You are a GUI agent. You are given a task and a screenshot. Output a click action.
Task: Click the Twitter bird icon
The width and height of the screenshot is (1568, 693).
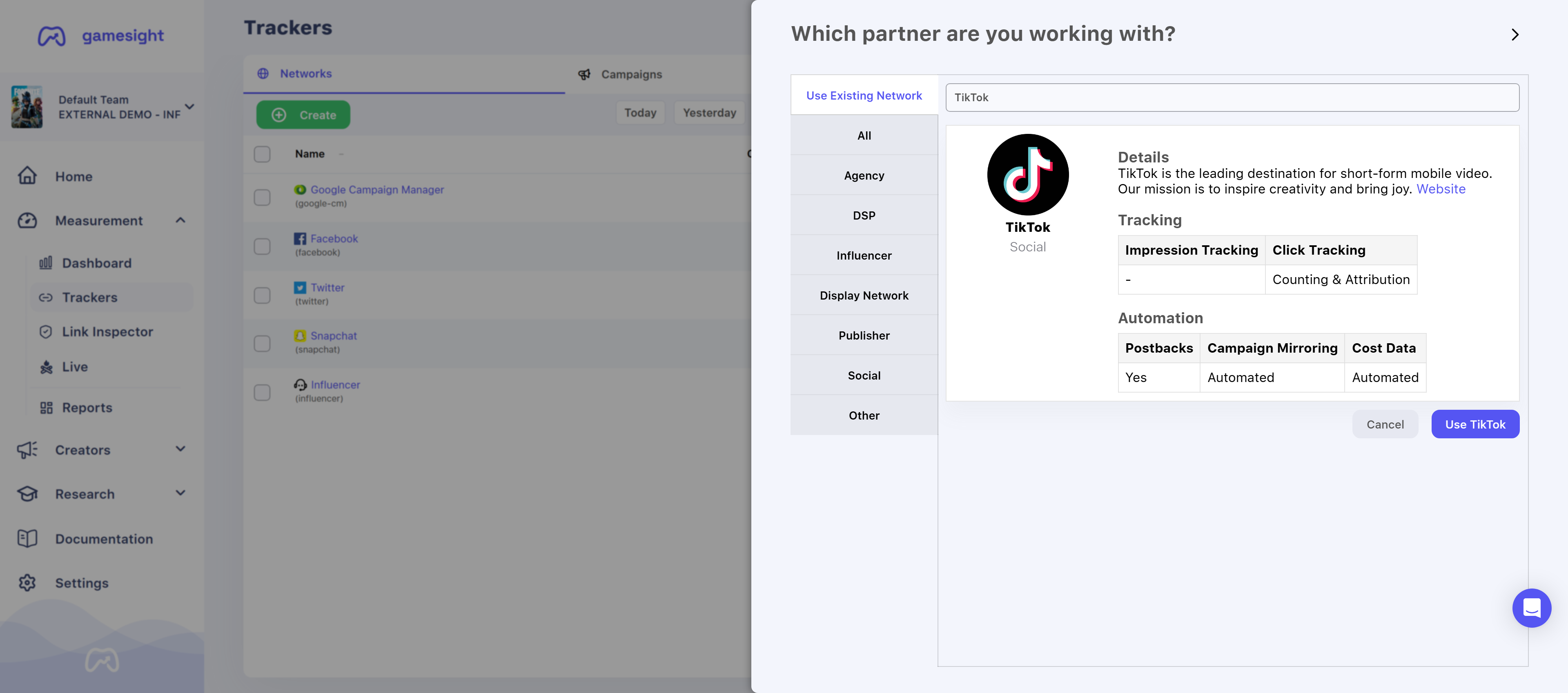300,288
